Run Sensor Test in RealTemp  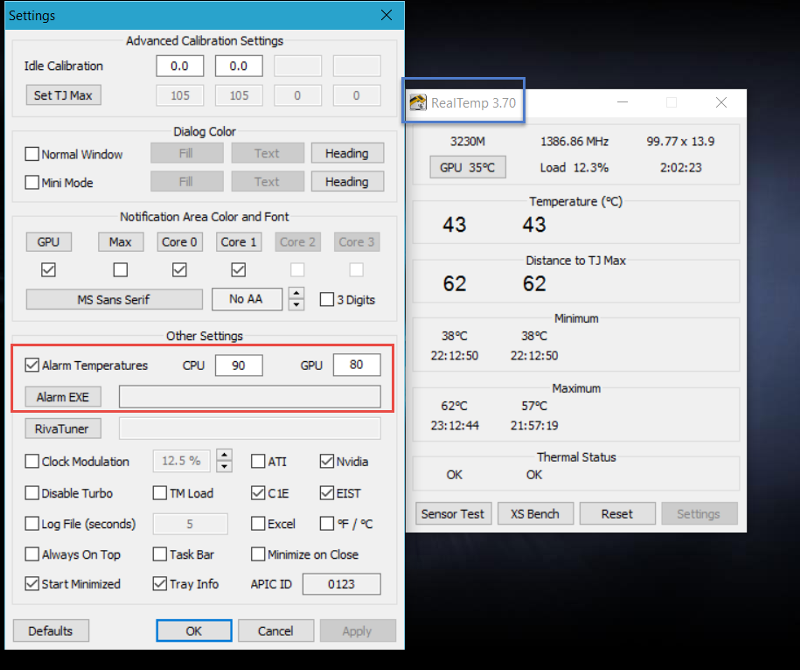click(x=453, y=514)
